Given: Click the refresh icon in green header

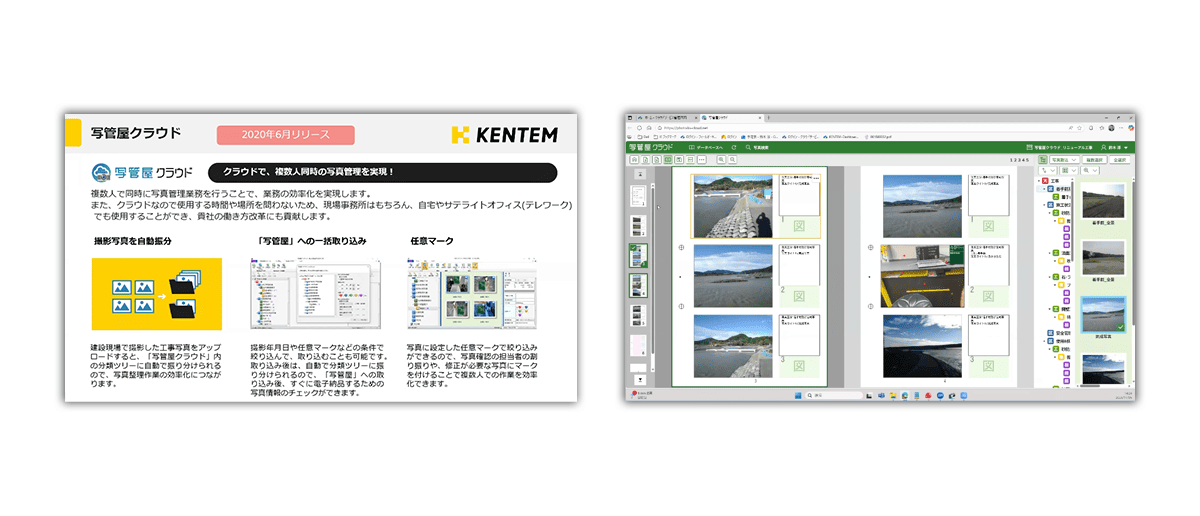Looking at the screenshot, I should [734, 147].
